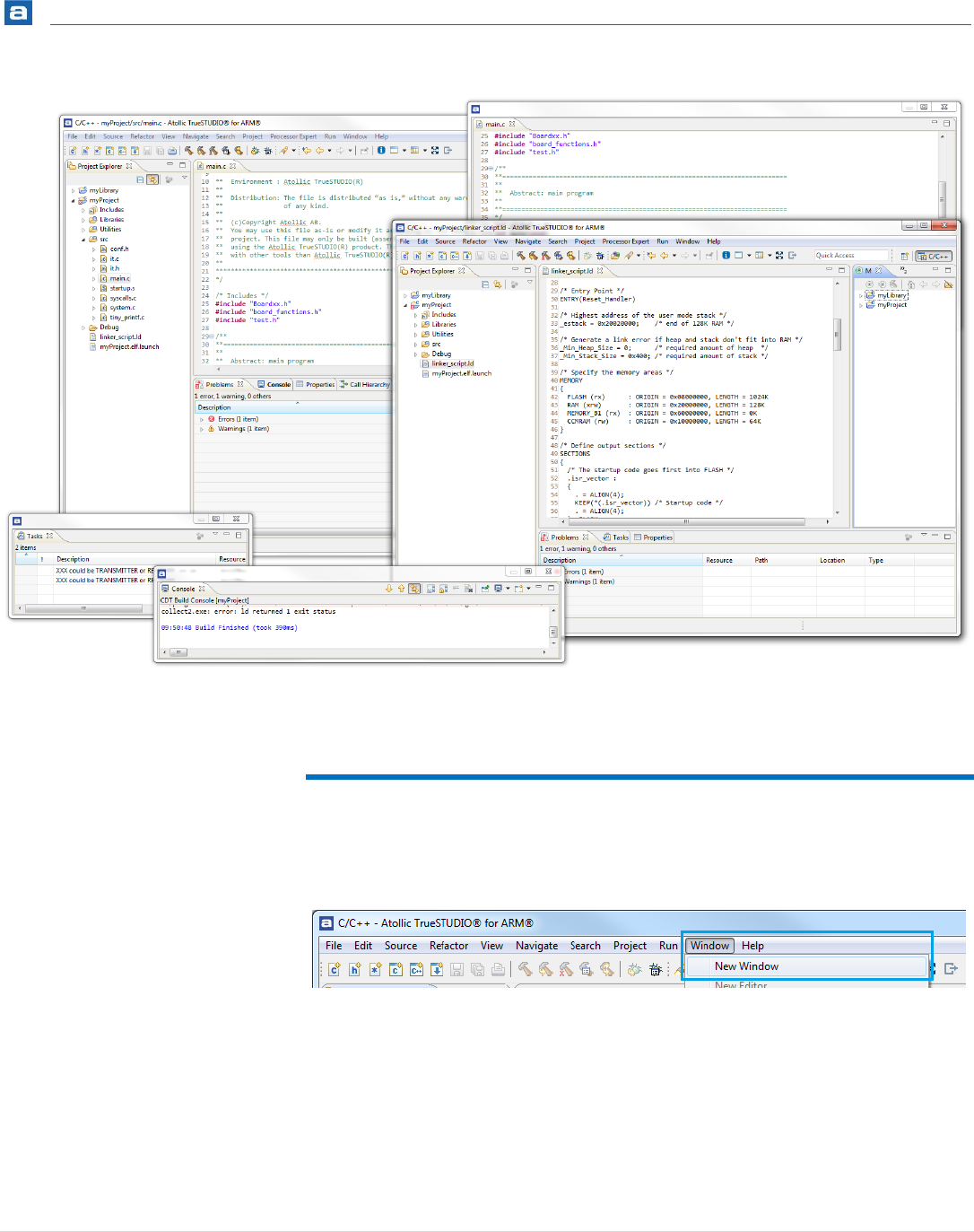The image size is (974, 1232).
Task: Click blue information icon in main.c window toolbar
Action: (x=381, y=150)
